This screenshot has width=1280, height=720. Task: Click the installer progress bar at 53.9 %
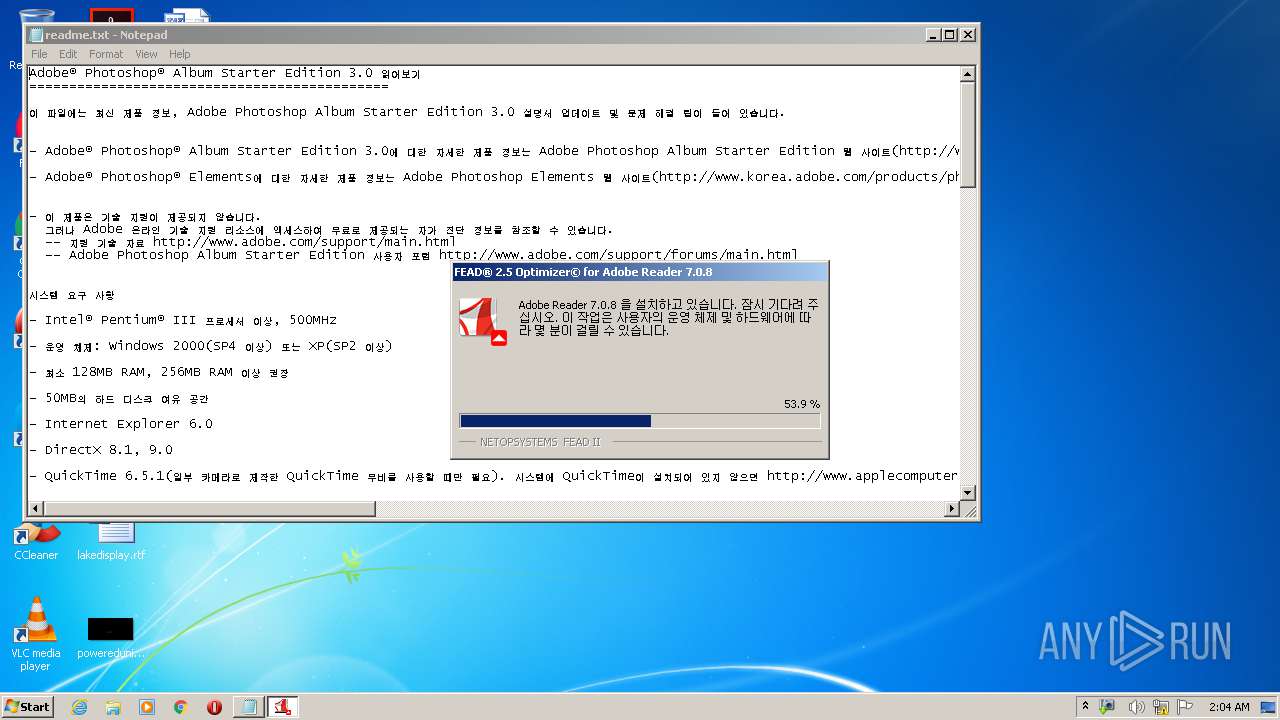pos(640,421)
